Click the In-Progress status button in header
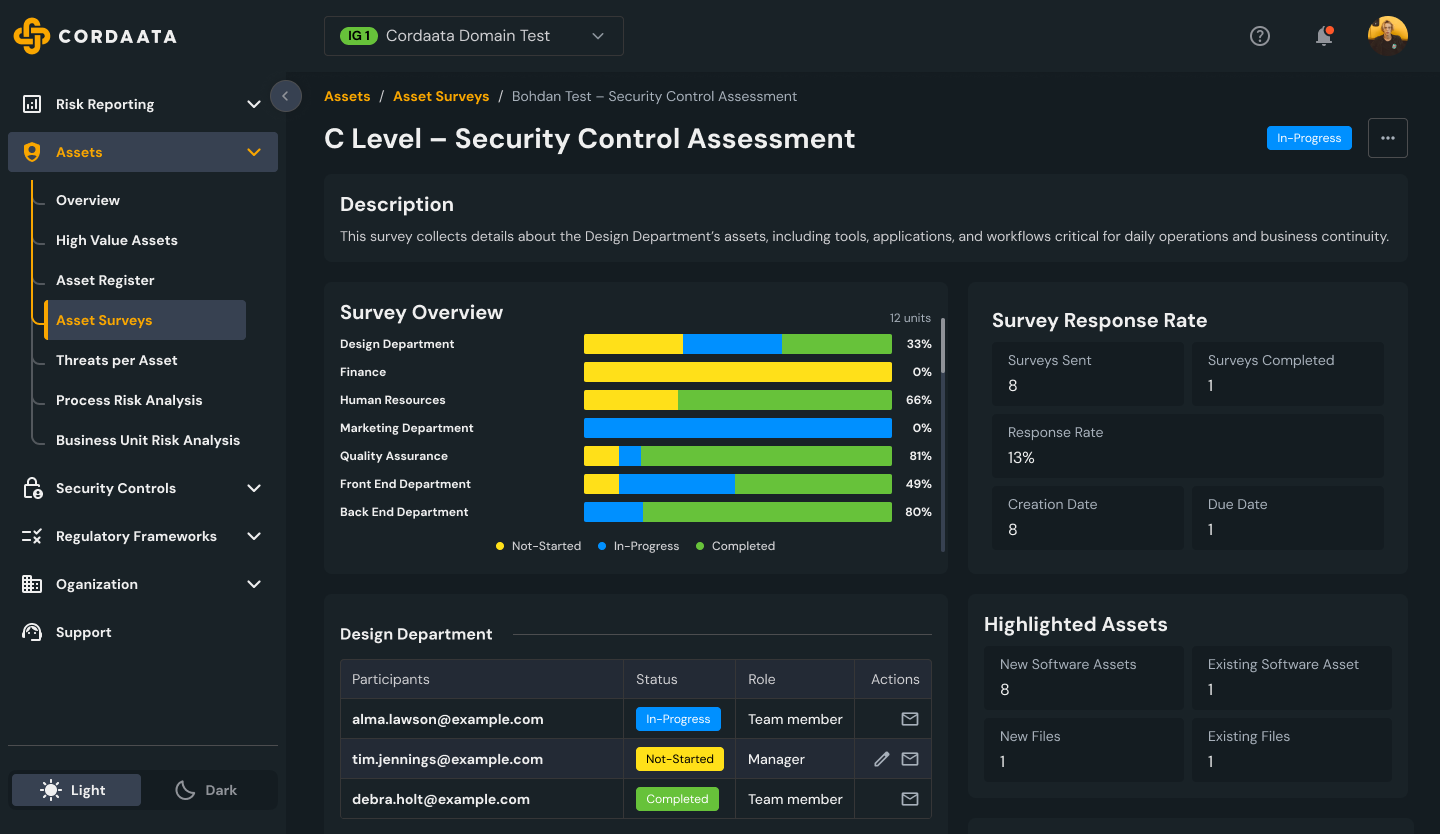1440x834 pixels. [1308, 138]
